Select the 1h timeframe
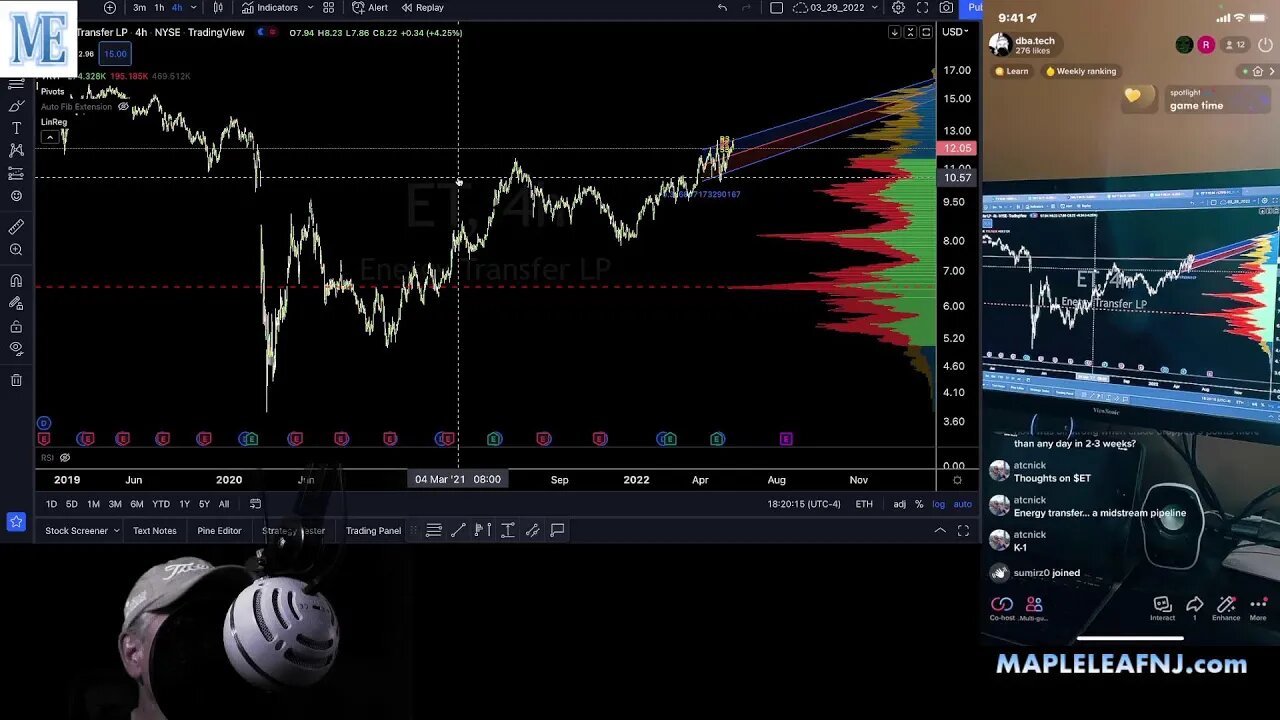 coord(159,7)
